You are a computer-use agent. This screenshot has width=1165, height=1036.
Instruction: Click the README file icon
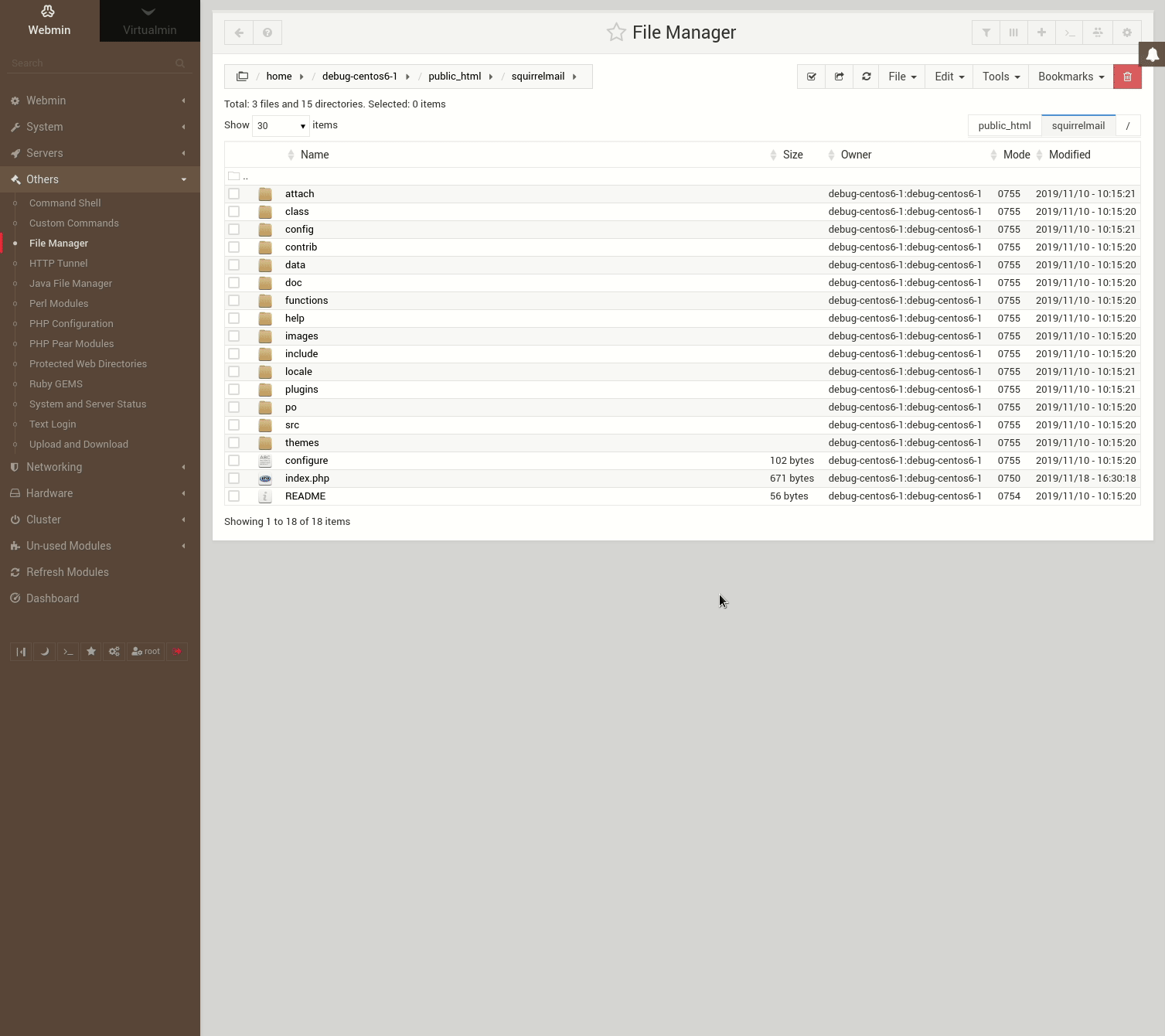(265, 496)
